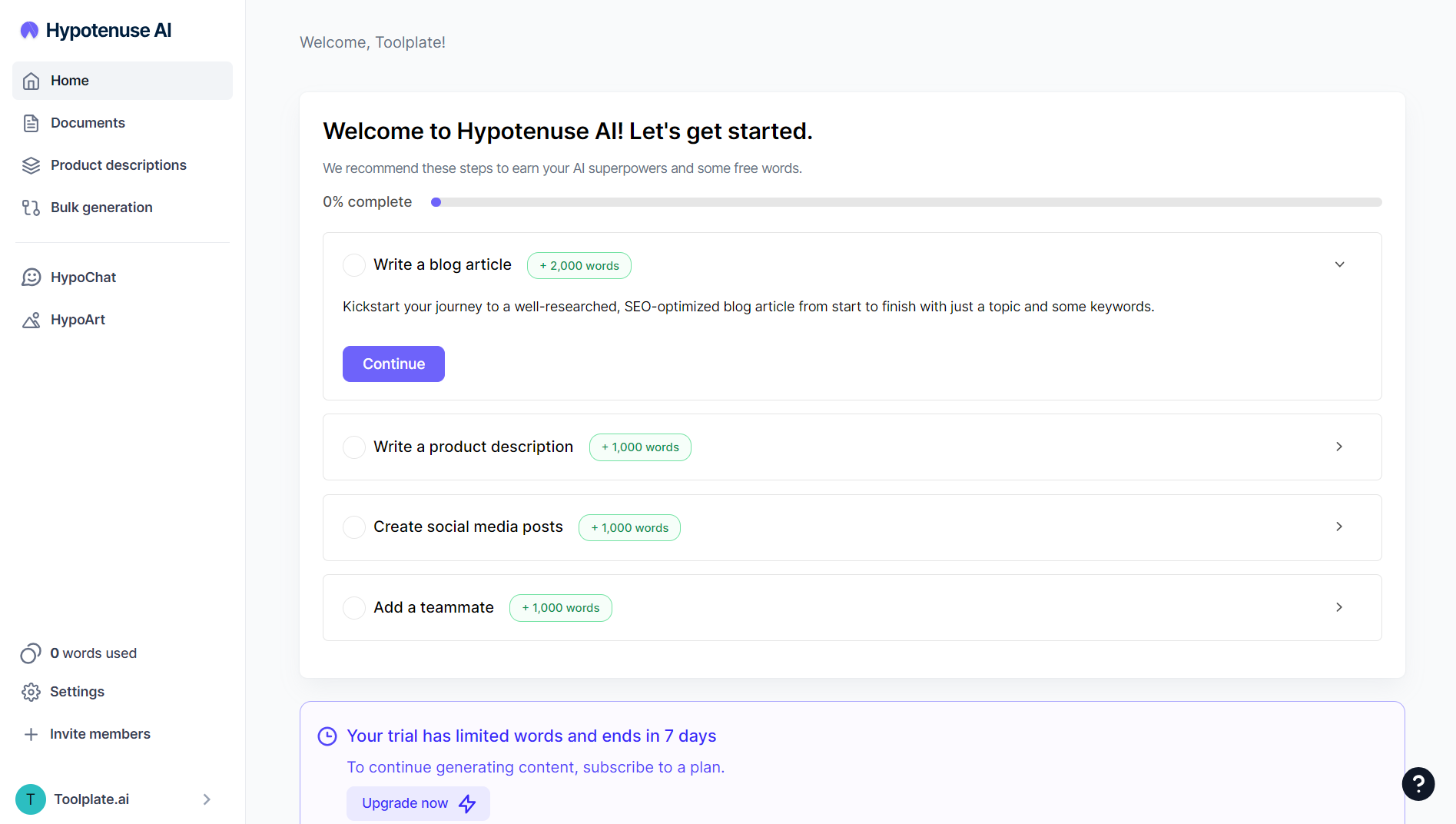
Task: Click the Create social media posts title
Action: pyautogui.click(x=468, y=527)
